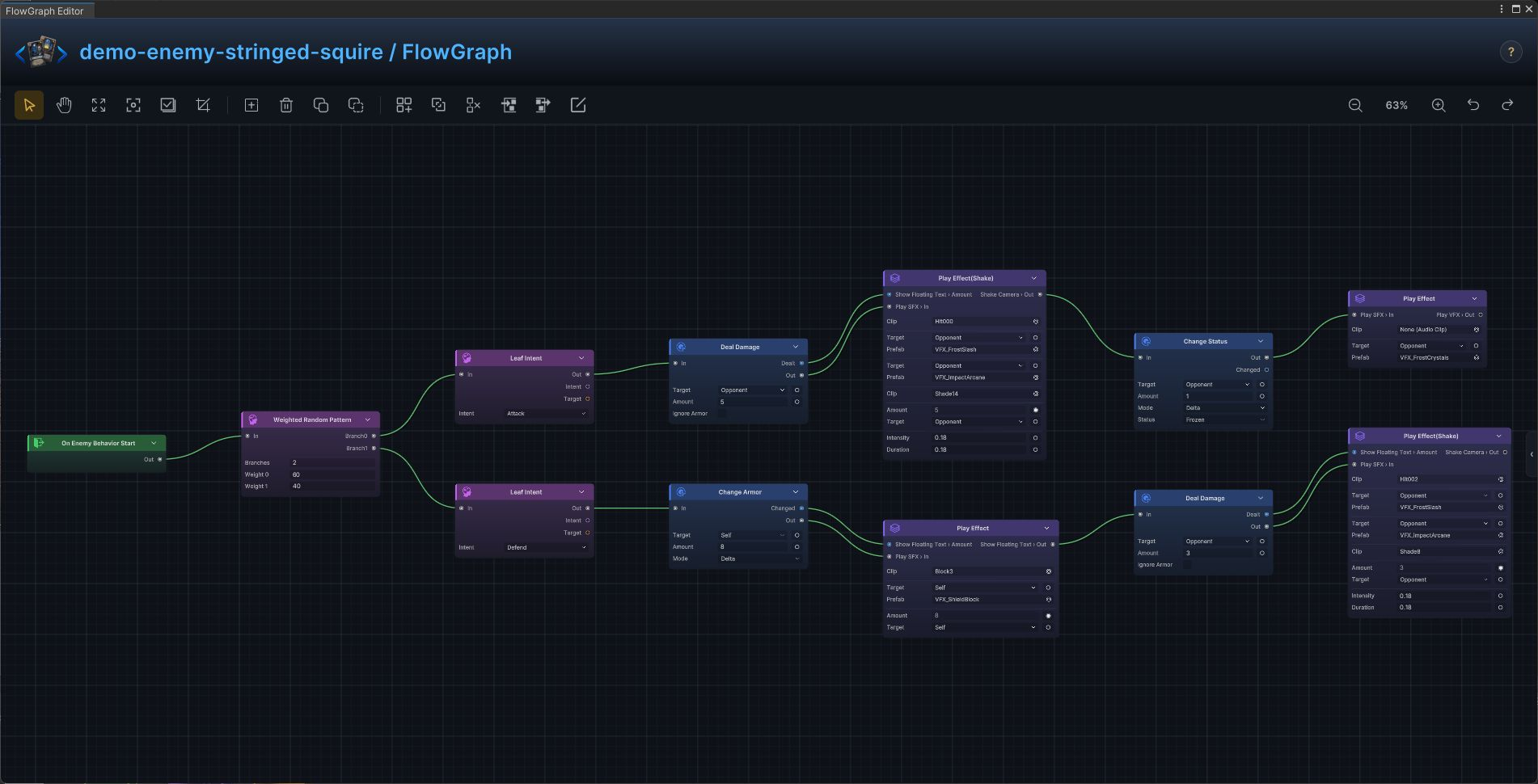Viewport: 1538px width, 784px height.
Task: Click the Weighted Random Pattern node icon
Action: click(x=252, y=419)
